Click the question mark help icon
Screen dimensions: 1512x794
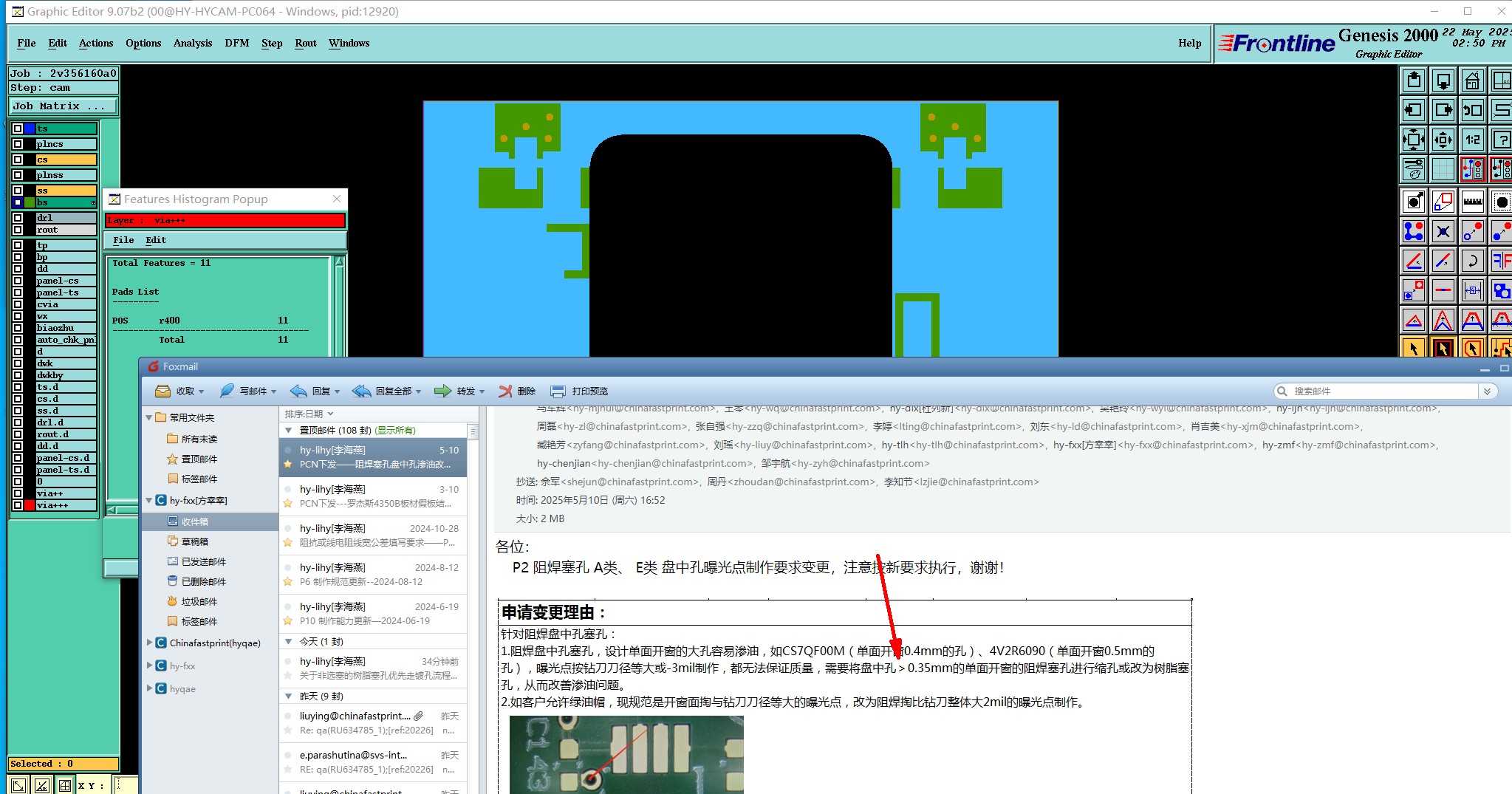[x=1501, y=140]
